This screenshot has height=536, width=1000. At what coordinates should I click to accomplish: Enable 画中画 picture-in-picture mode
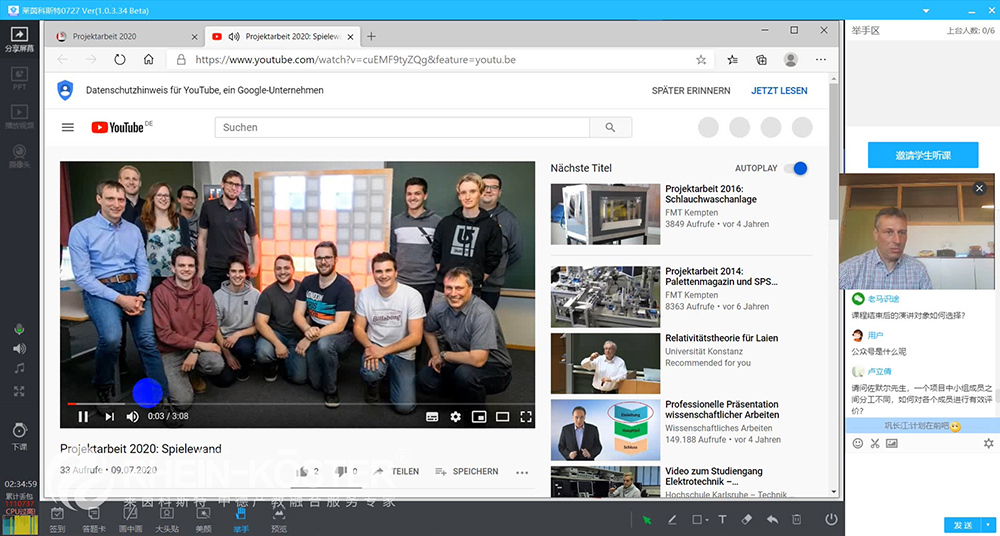[x=130, y=519]
